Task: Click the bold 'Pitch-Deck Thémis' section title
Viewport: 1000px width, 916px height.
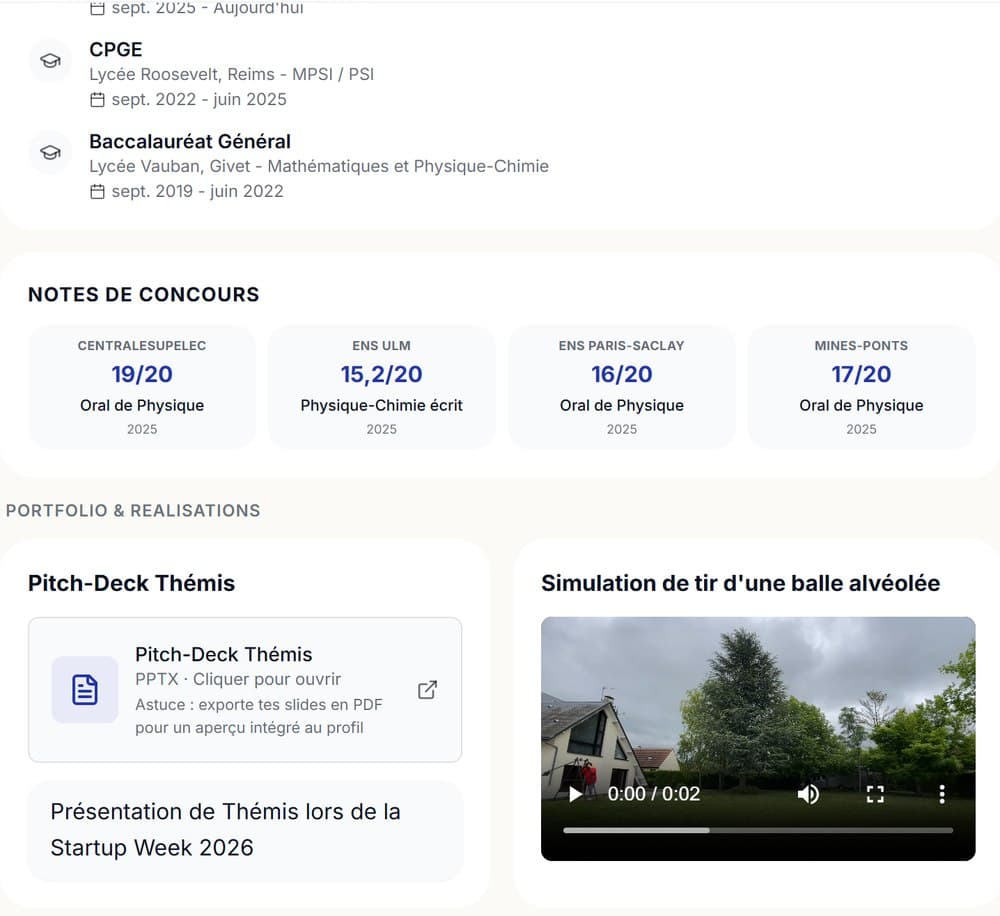Action: [x=131, y=583]
